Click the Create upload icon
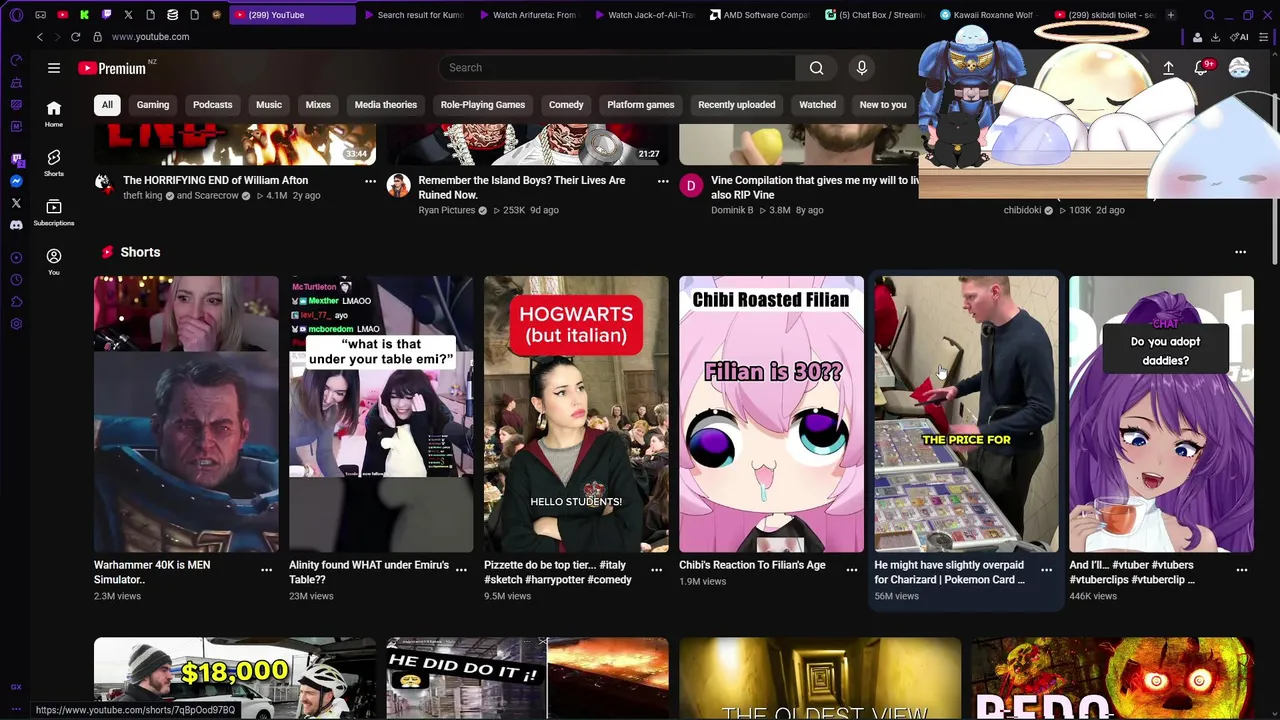 click(1168, 68)
